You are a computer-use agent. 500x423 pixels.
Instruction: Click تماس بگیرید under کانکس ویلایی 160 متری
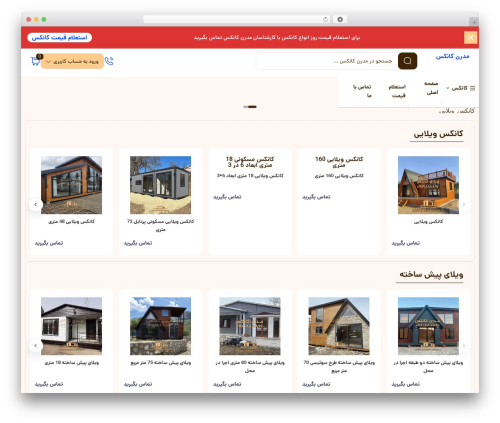point(316,197)
